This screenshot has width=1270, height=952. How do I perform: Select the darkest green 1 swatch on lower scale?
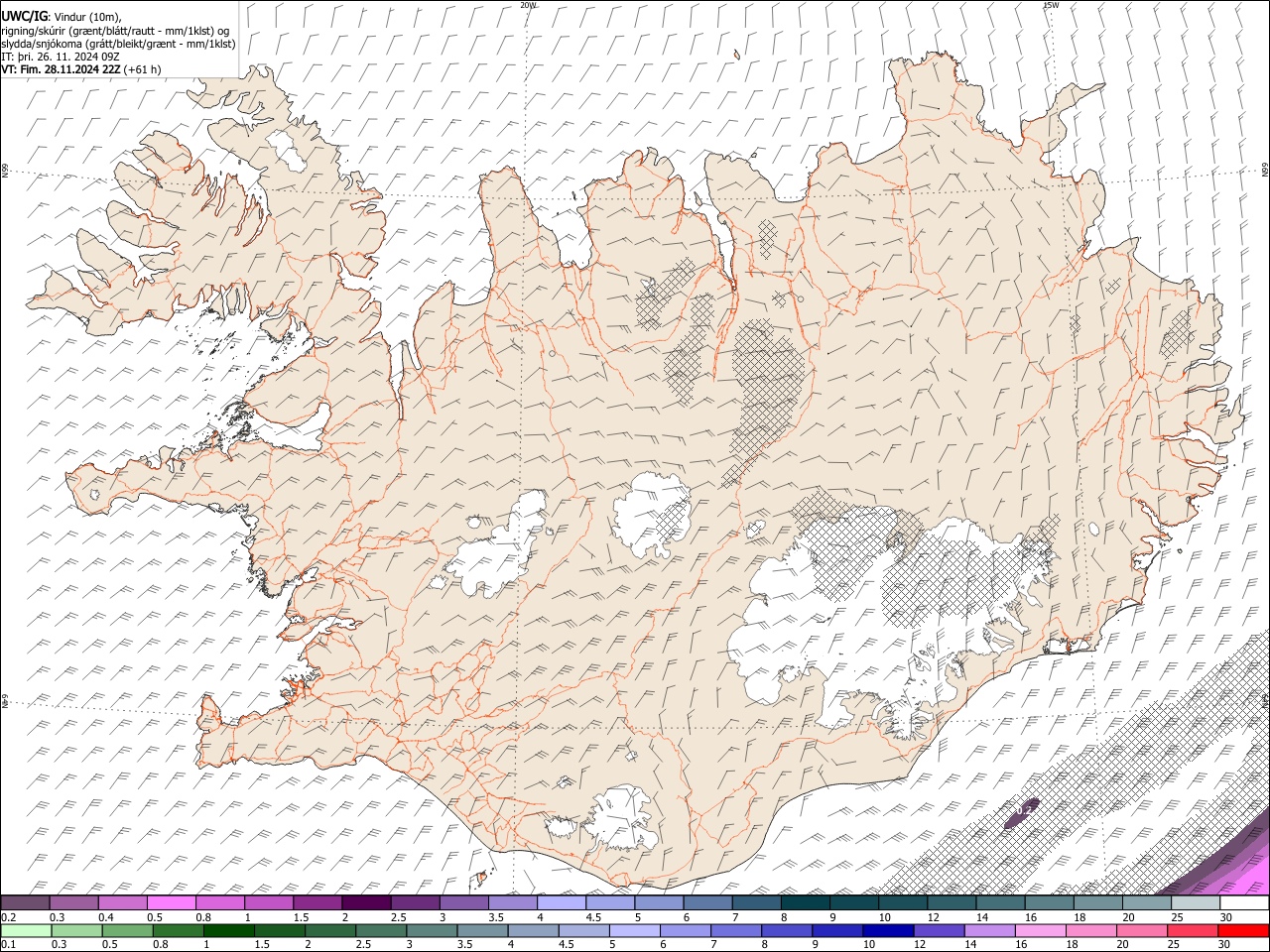pos(228,930)
